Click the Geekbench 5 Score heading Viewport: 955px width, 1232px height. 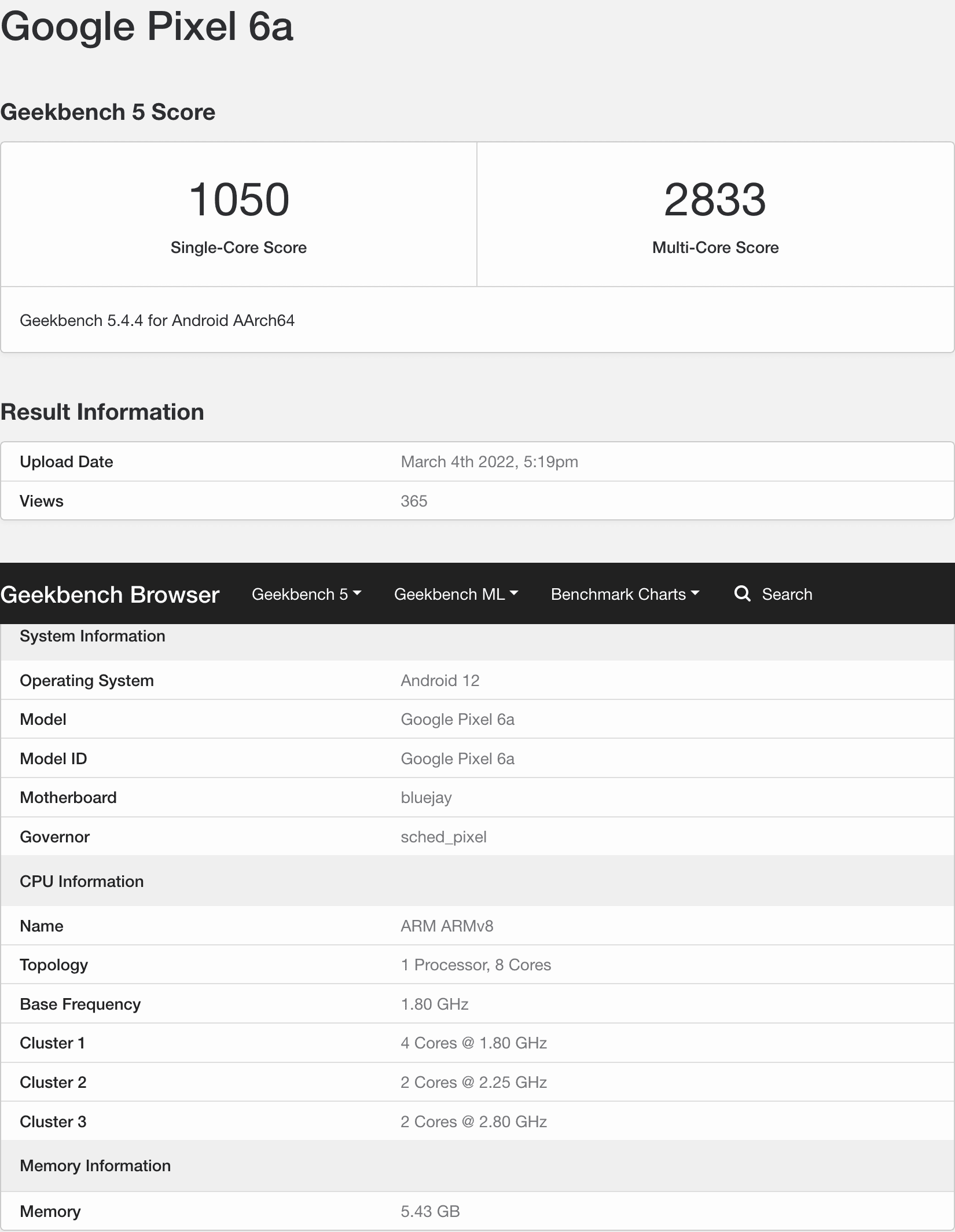click(108, 112)
